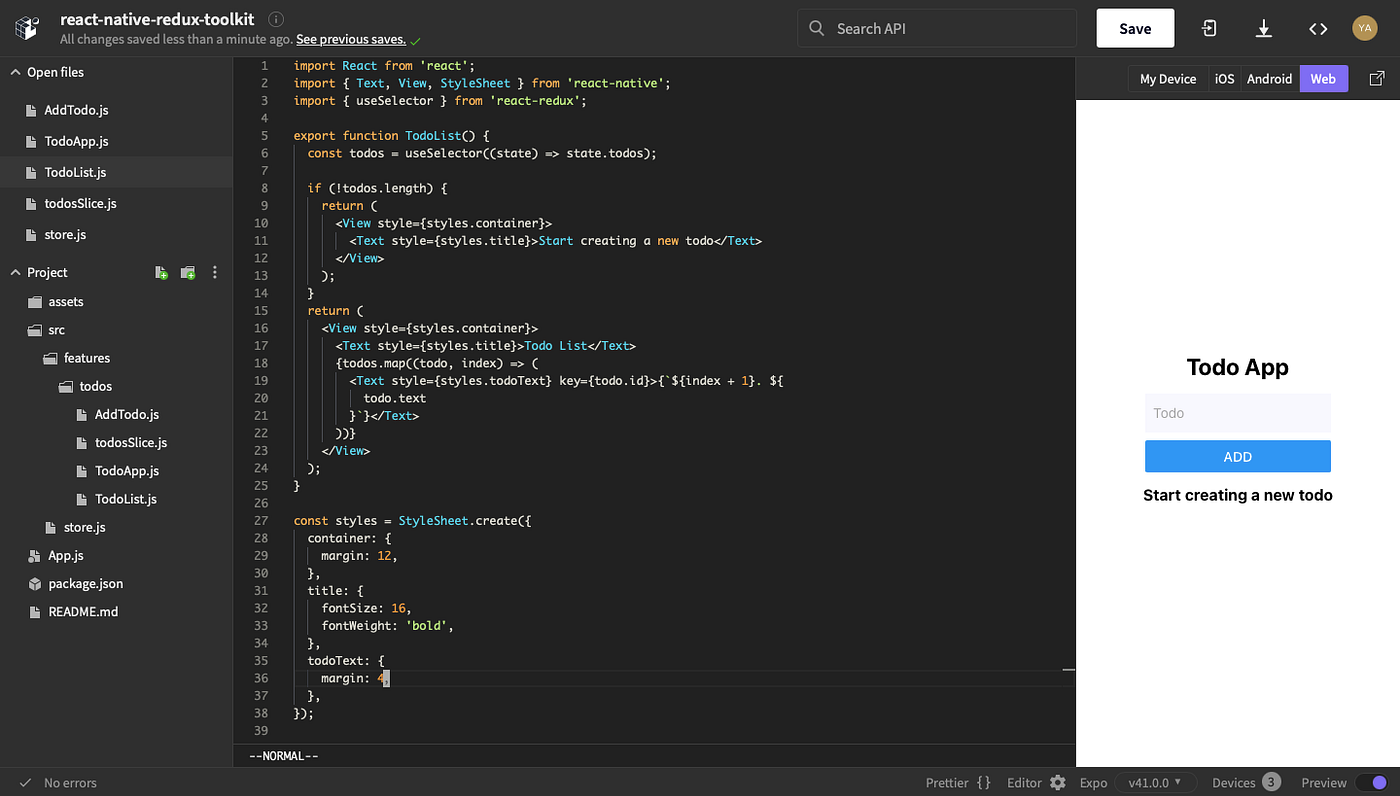Click the Todo input field in preview
This screenshot has width=1400, height=796.
(1237, 412)
